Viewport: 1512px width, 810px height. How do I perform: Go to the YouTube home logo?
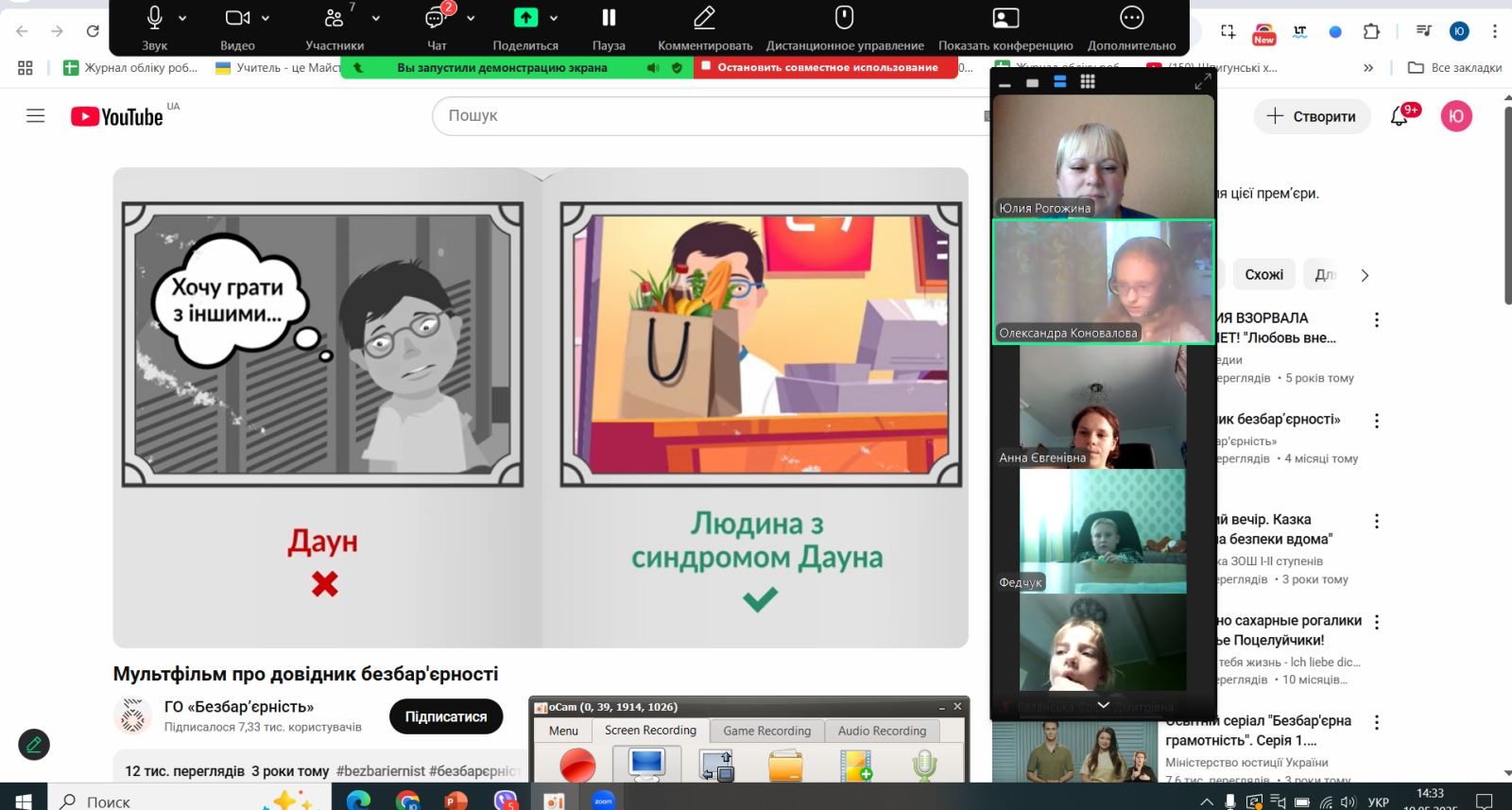(118, 116)
